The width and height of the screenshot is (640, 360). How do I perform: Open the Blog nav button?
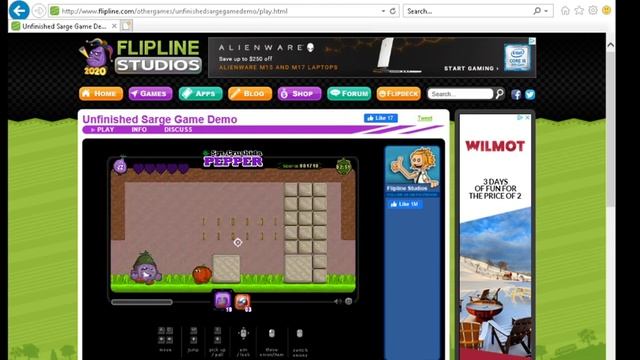click(x=250, y=93)
